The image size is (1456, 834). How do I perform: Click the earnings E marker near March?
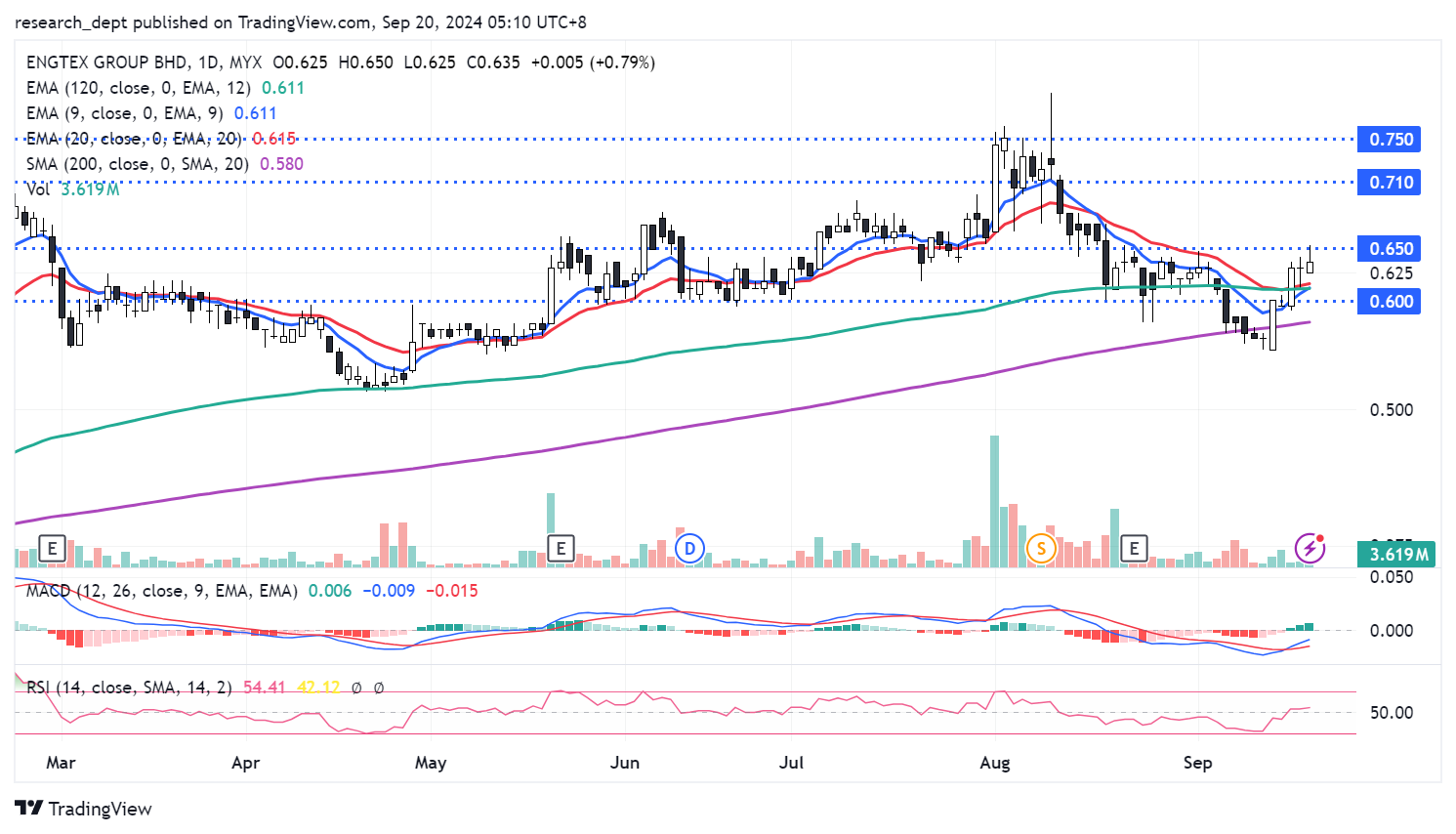[x=52, y=549]
